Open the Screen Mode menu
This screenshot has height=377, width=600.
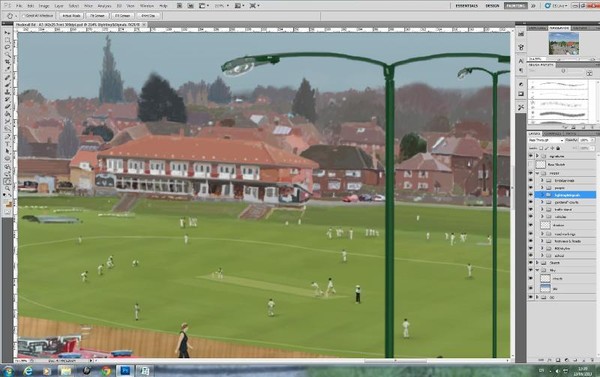254,6
